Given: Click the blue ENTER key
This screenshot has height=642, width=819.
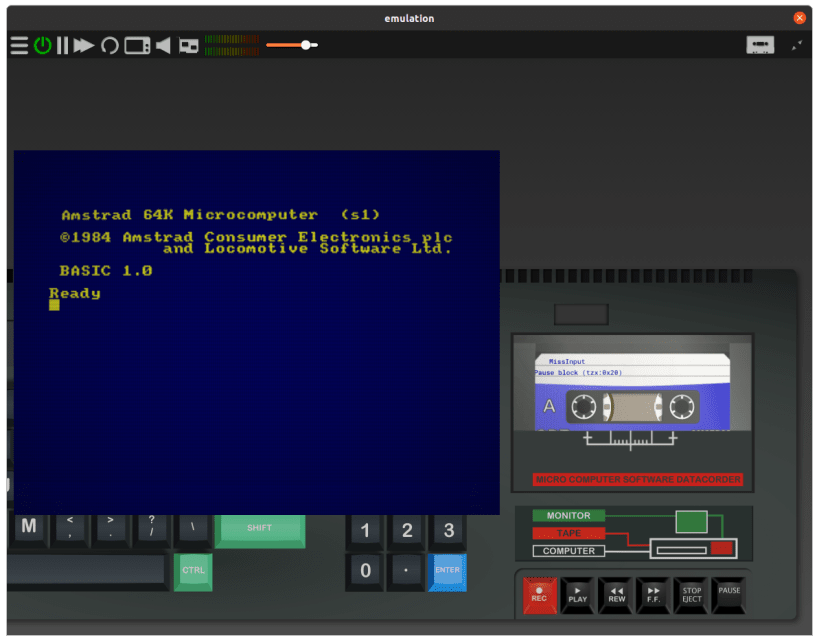Looking at the screenshot, I should click(447, 571).
